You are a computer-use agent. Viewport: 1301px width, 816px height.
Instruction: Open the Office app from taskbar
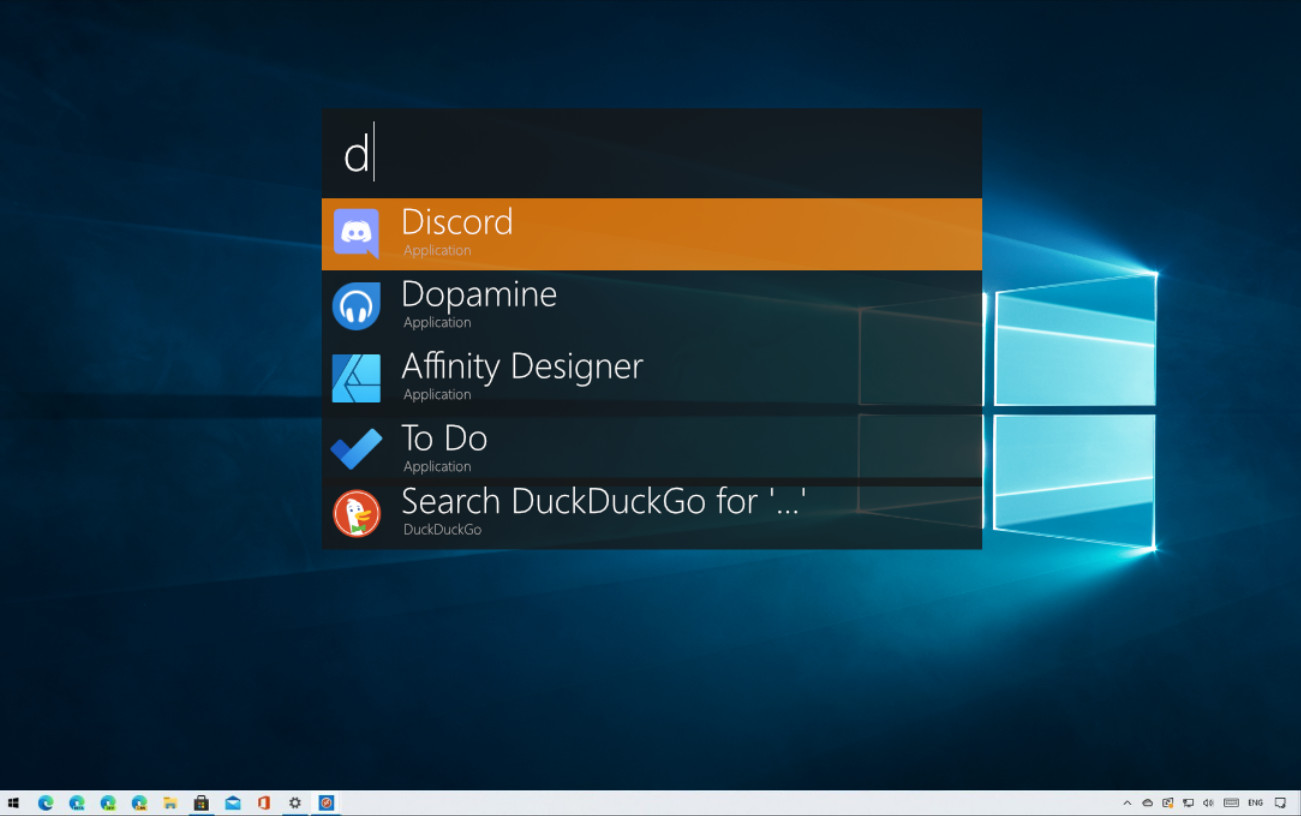pos(264,803)
